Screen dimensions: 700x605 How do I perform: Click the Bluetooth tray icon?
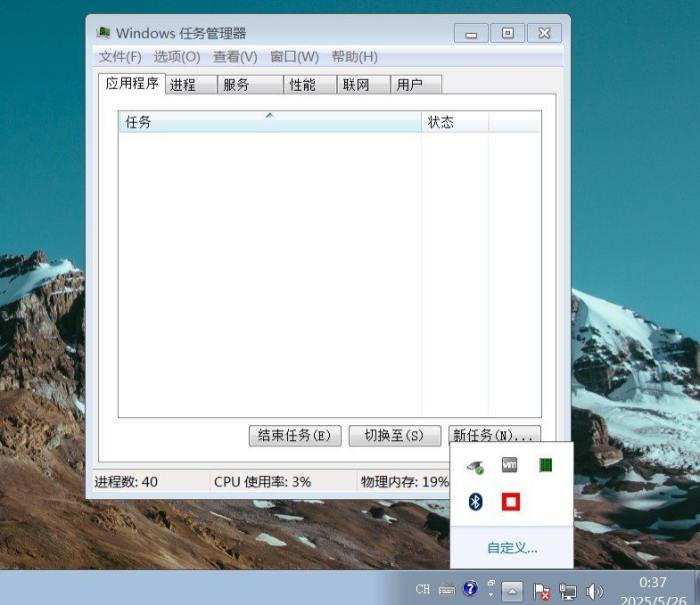475,501
